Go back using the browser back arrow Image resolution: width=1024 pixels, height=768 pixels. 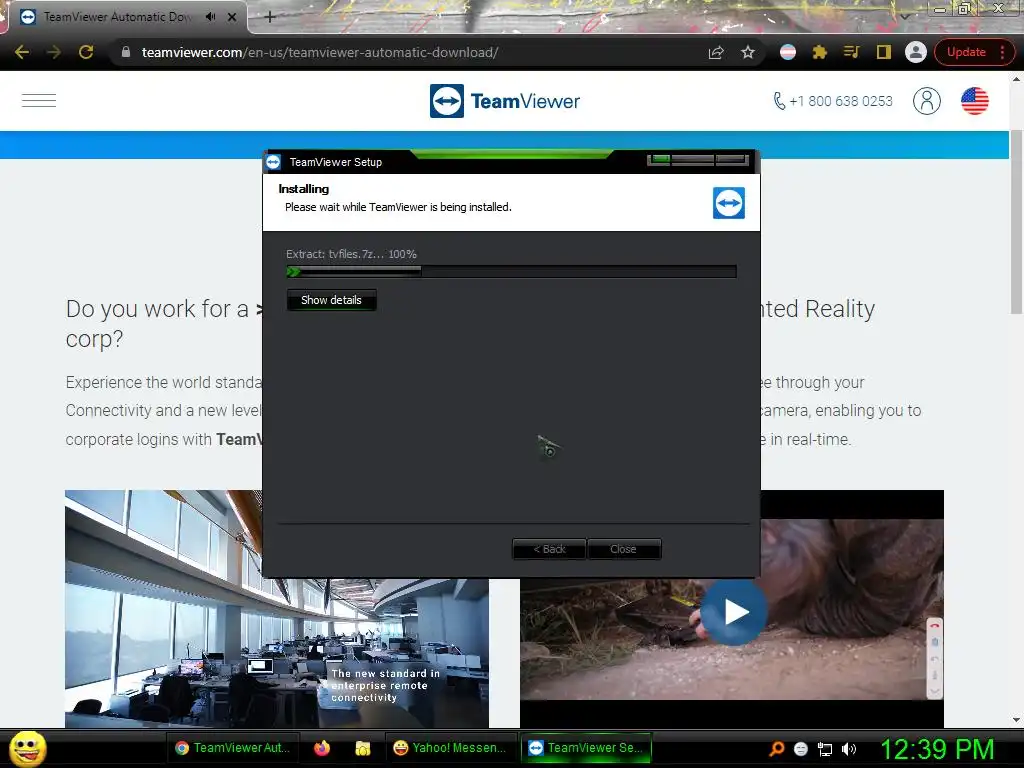[22, 52]
